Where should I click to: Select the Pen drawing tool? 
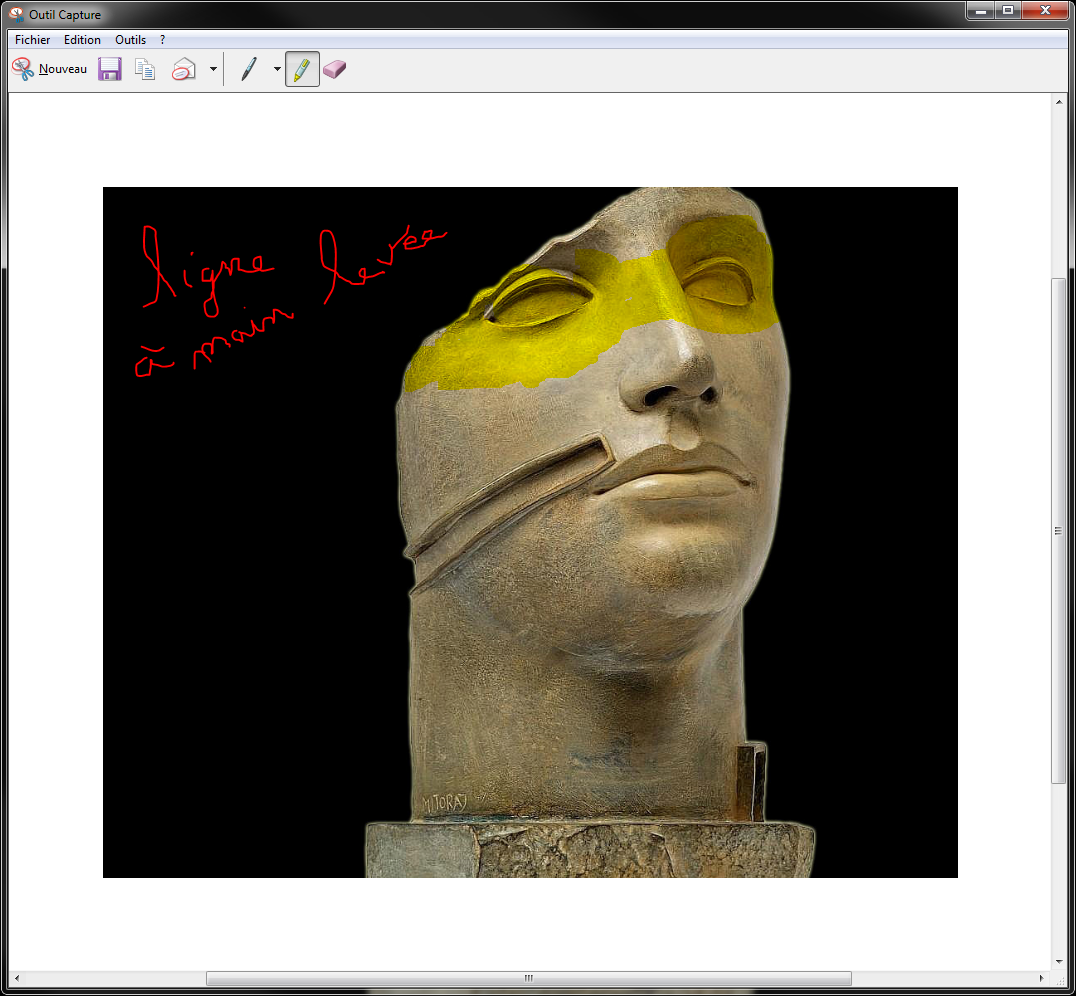[x=249, y=69]
